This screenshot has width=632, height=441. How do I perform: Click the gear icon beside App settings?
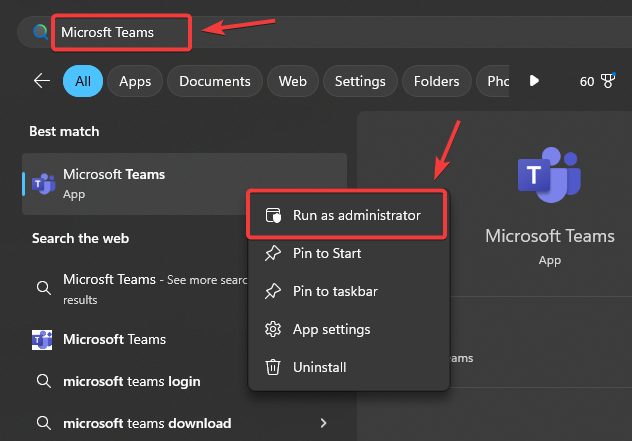(273, 329)
